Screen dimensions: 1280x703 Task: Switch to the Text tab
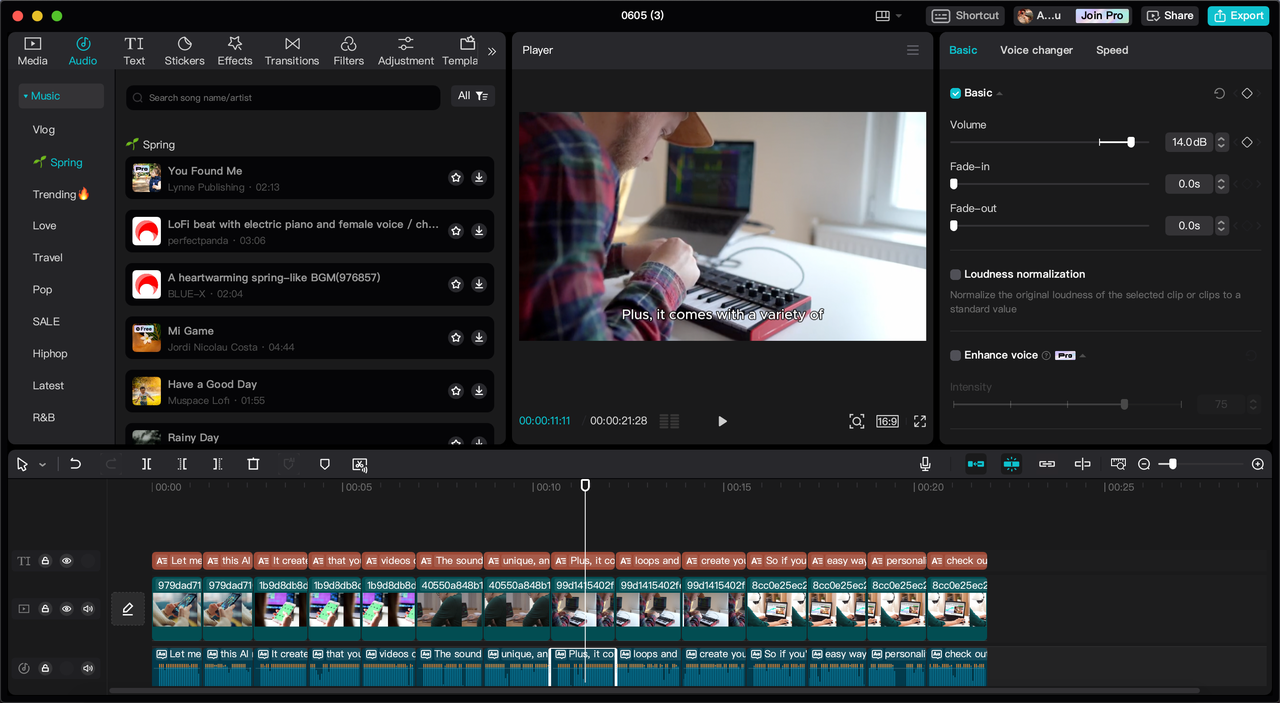click(134, 51)
